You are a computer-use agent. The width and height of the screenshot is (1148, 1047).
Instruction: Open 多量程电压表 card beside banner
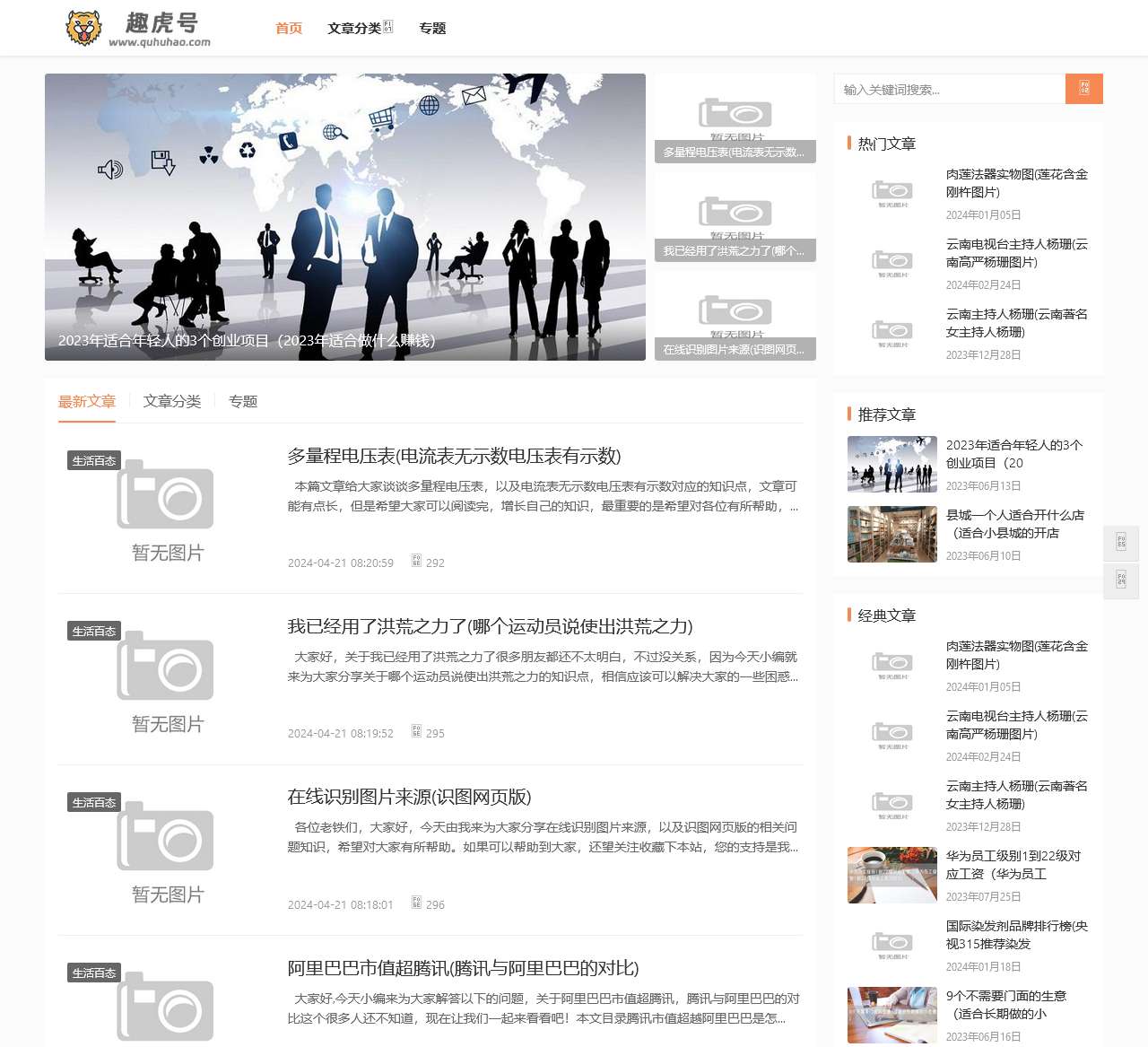tap(735, 118)
